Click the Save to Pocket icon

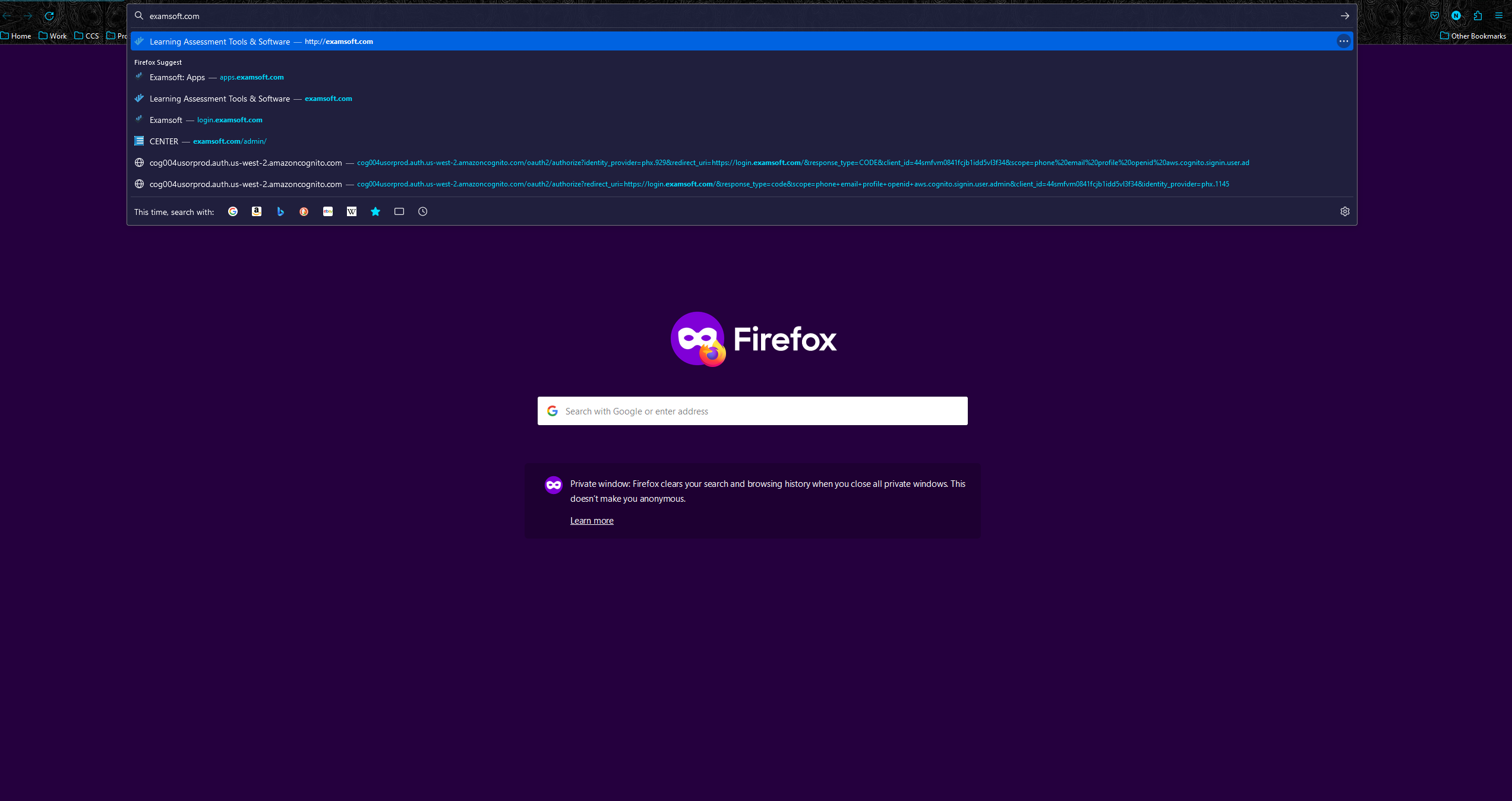click(x=1435, y=16)
